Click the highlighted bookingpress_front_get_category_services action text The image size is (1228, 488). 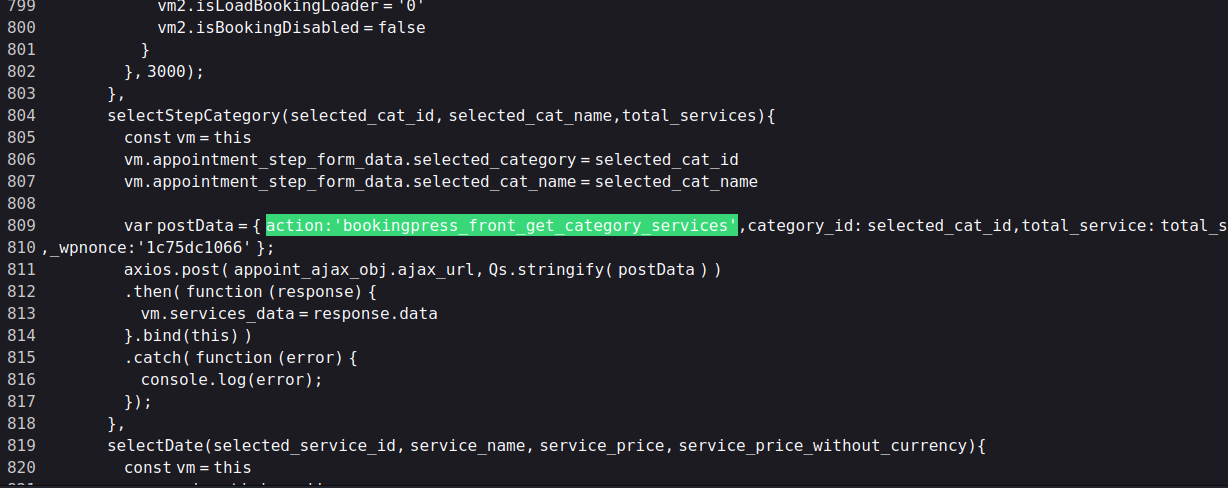coord(501,225)
